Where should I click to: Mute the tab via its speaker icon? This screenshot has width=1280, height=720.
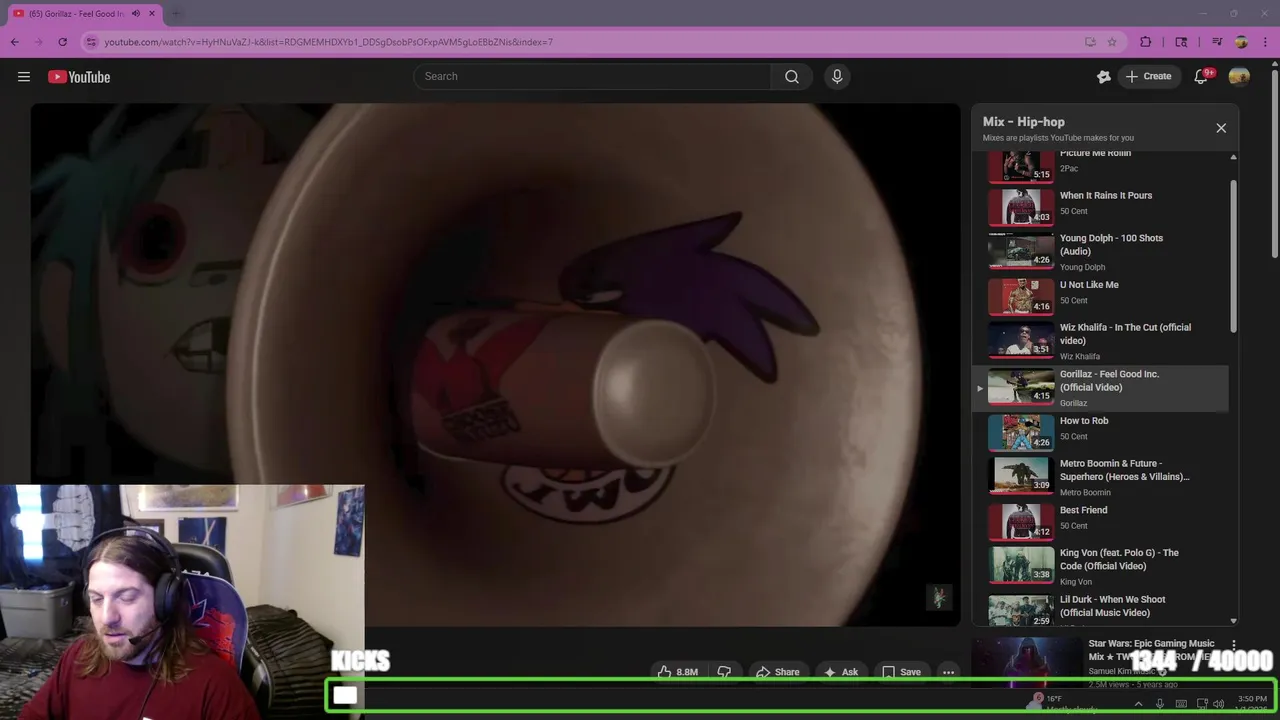pyautogui.click(x=136, y=14)
